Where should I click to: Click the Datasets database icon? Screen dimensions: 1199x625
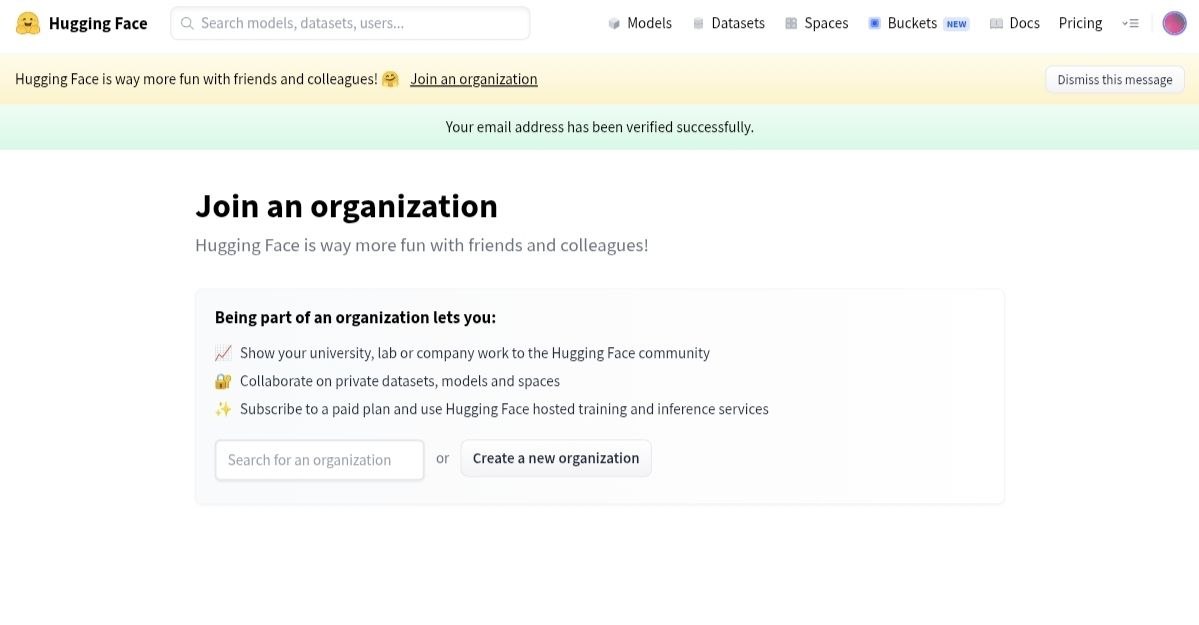pos(698,24)
